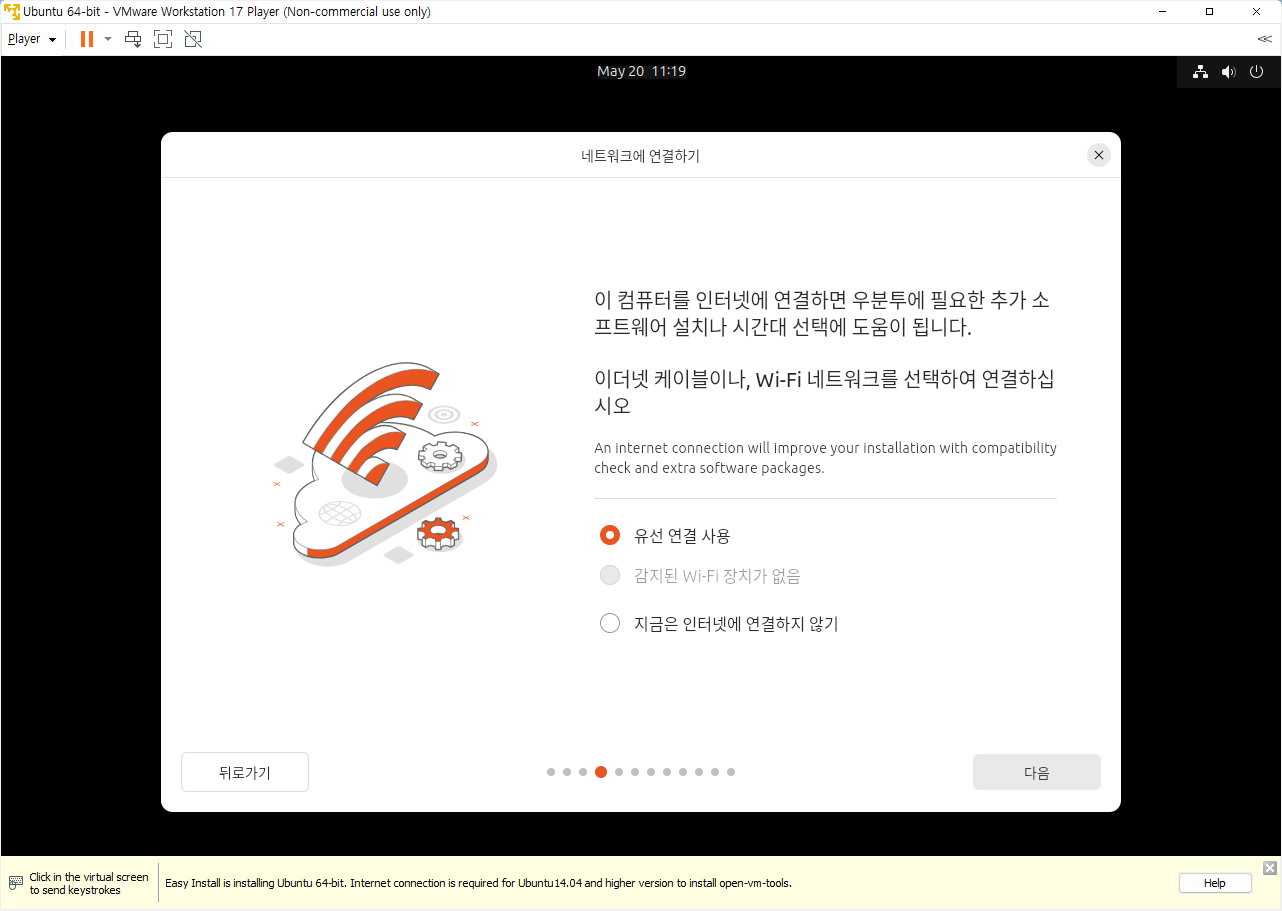Screen dimensions: 1282x911
Task: Click the 'Easy Install is installing' message
Action: pyautogui.click(x=478, y=883)
